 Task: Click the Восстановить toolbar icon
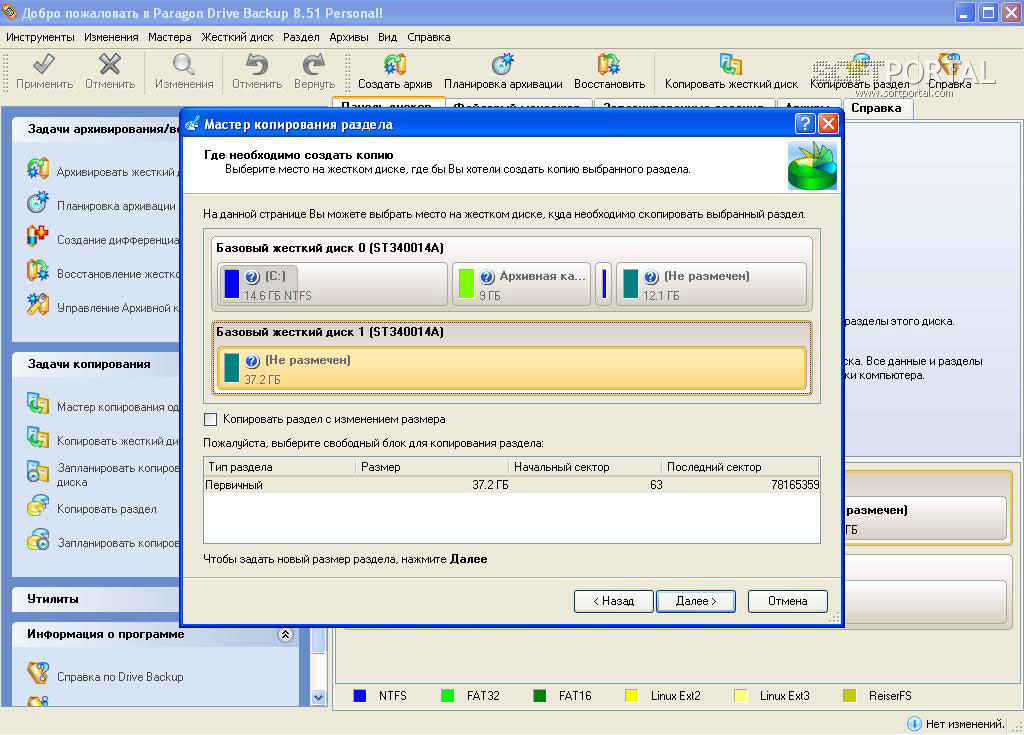pos(609,64)
